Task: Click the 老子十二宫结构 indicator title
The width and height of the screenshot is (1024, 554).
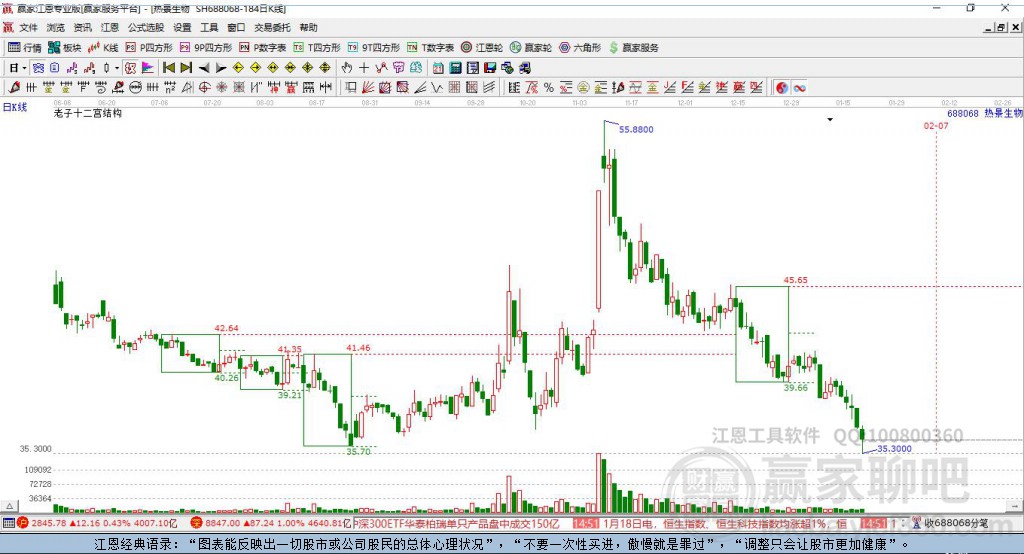Action: [x=88, y=113]
